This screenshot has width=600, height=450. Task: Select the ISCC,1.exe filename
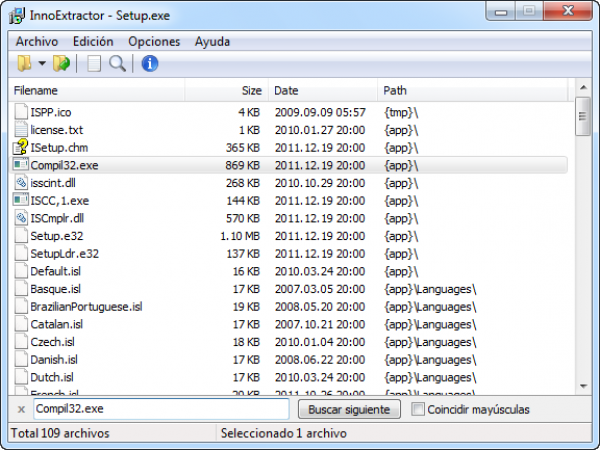coord(60,201)
